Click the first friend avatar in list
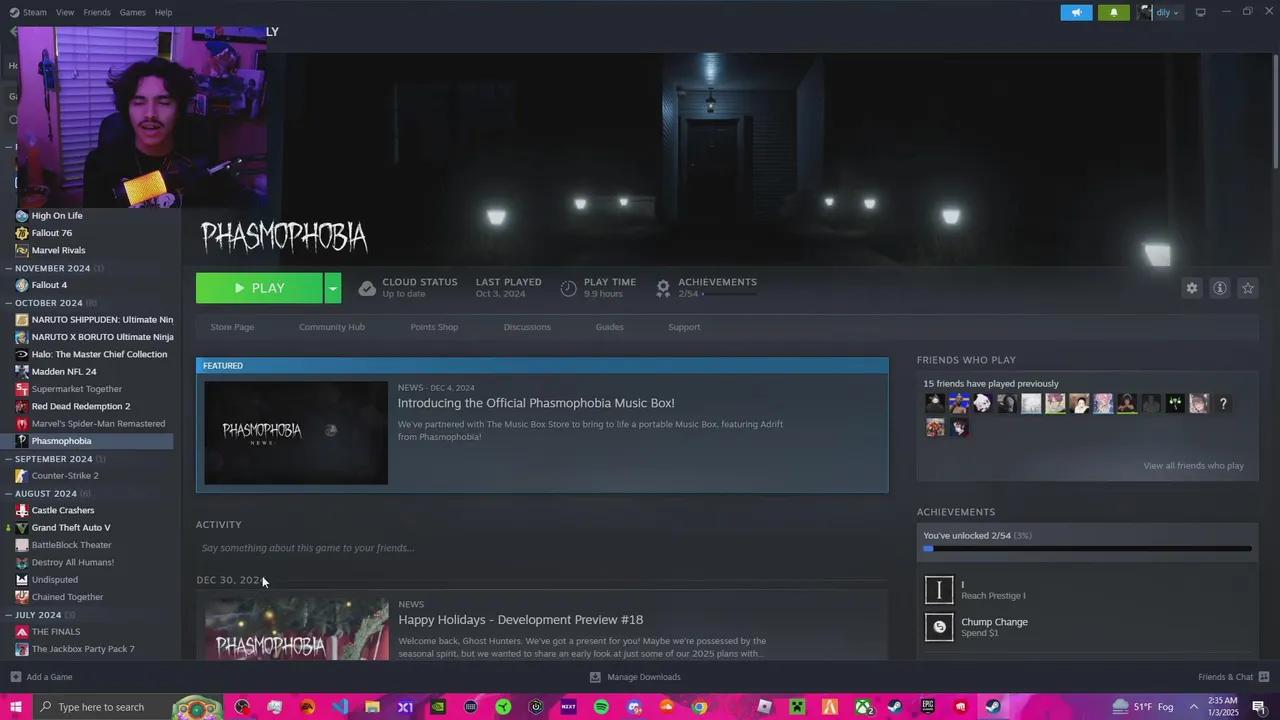Viewport: 1280px width, 720px height. (935, 404)
